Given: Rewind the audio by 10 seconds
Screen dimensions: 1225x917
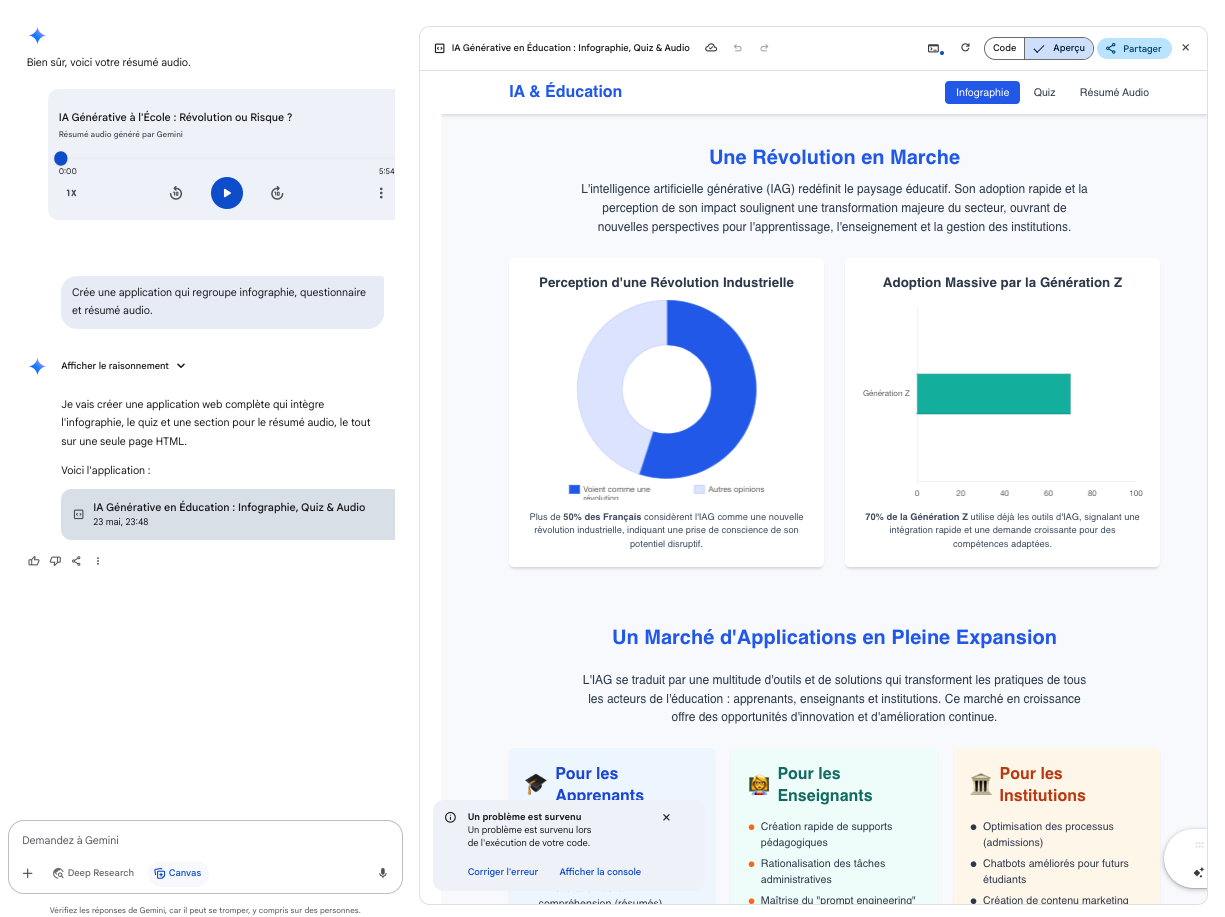Looking at the screenshot, I should coord(176,193).
